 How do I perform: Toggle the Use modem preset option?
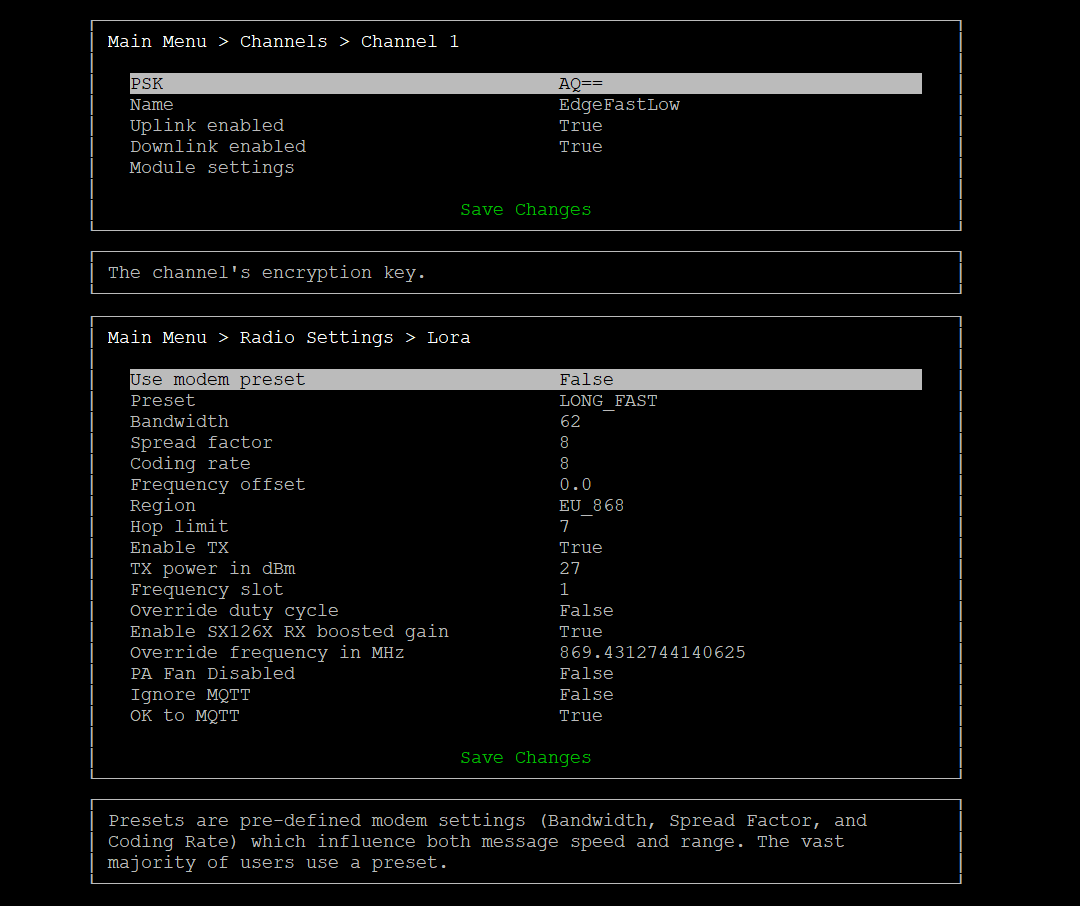tap(525, 380)
